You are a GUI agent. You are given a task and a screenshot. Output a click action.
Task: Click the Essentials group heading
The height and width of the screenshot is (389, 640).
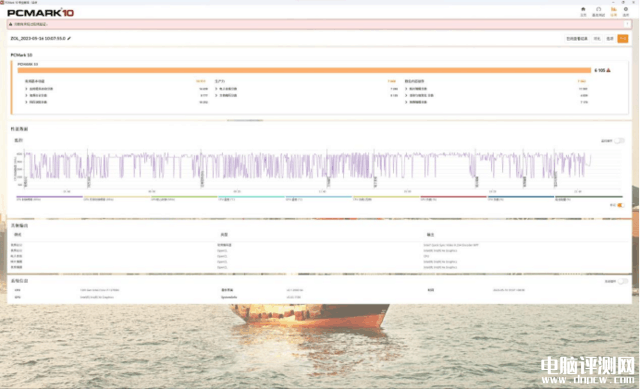(x=35, y=81)
